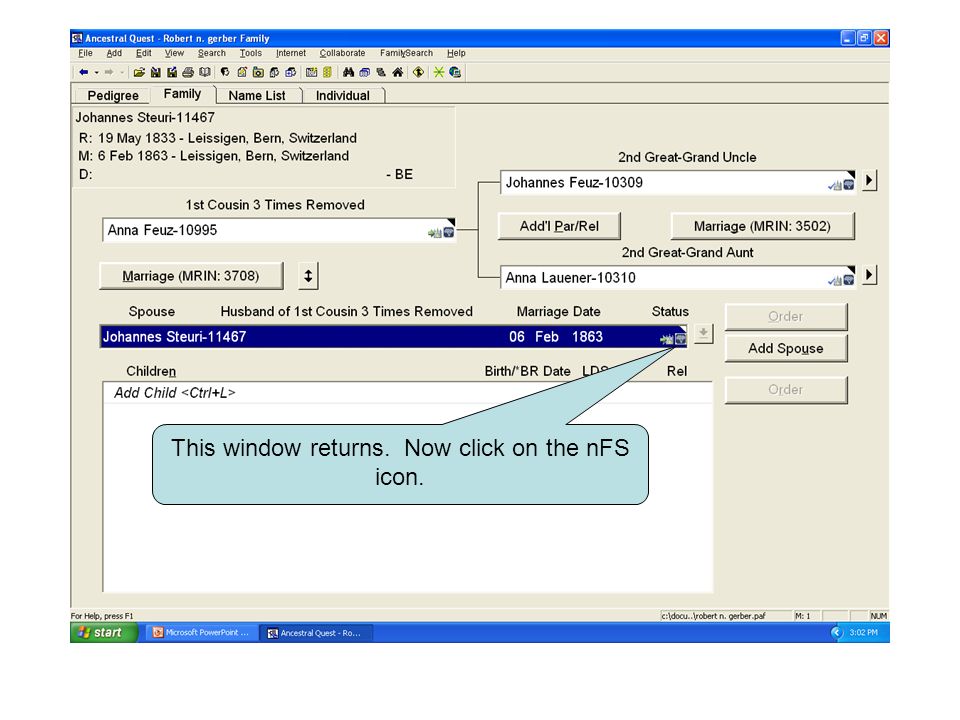
Task: Open the FamilySearch menu
Action: (x=406, y=53)
